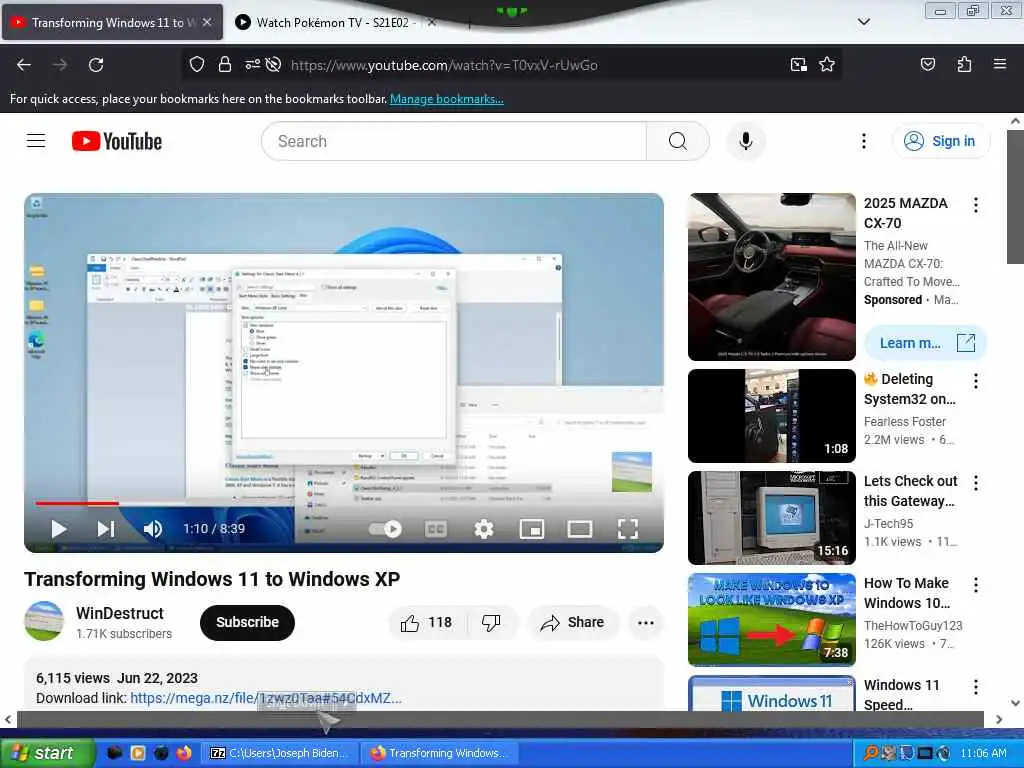Open options for Lets Check out this Gateway video

976,483
